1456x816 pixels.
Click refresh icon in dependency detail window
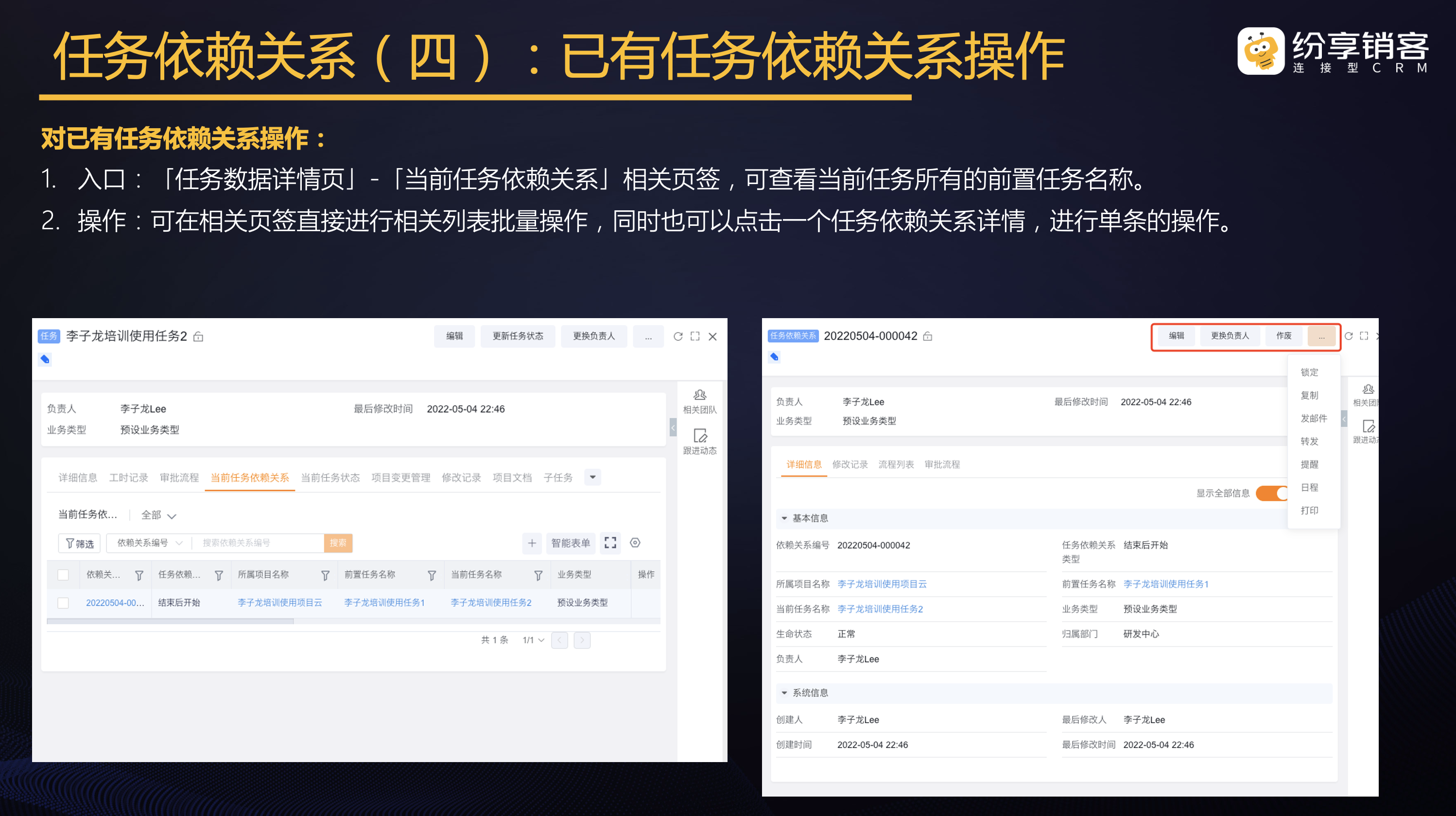pyautogui.click(x=1349, y=336)
